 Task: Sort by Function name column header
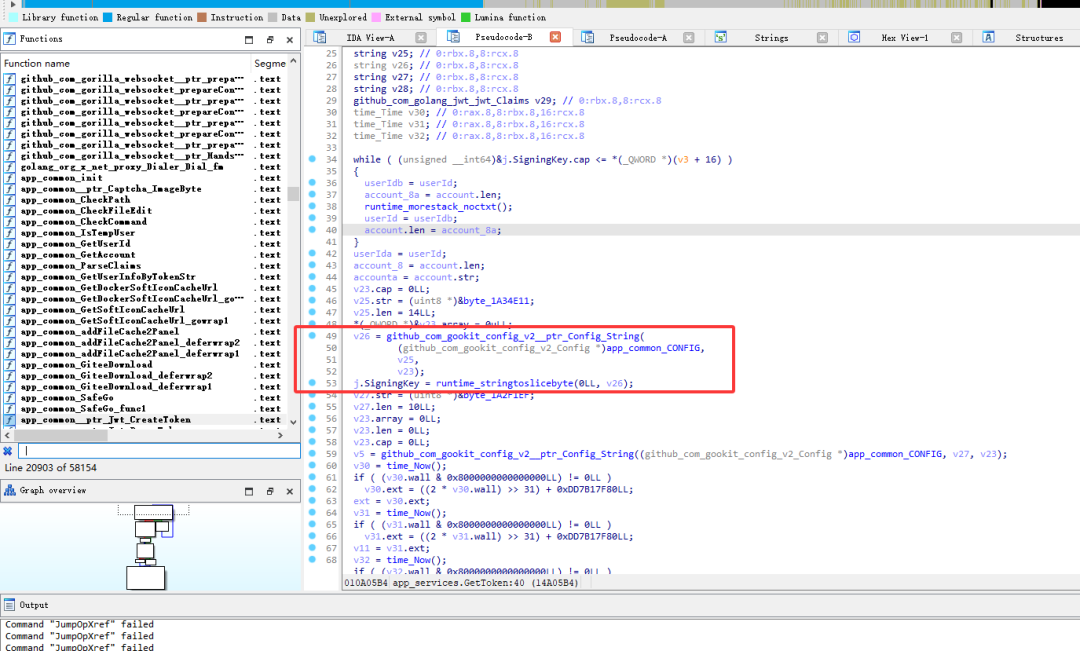pos(126,63)
